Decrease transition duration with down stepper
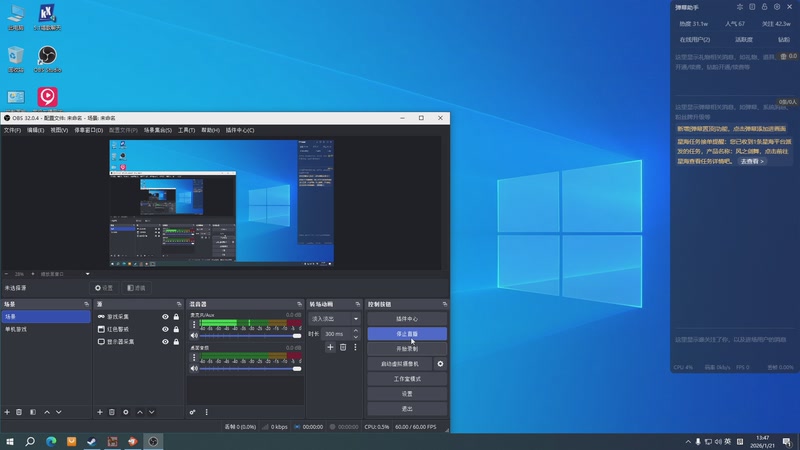The image size is (800, 450). [356, 337]
